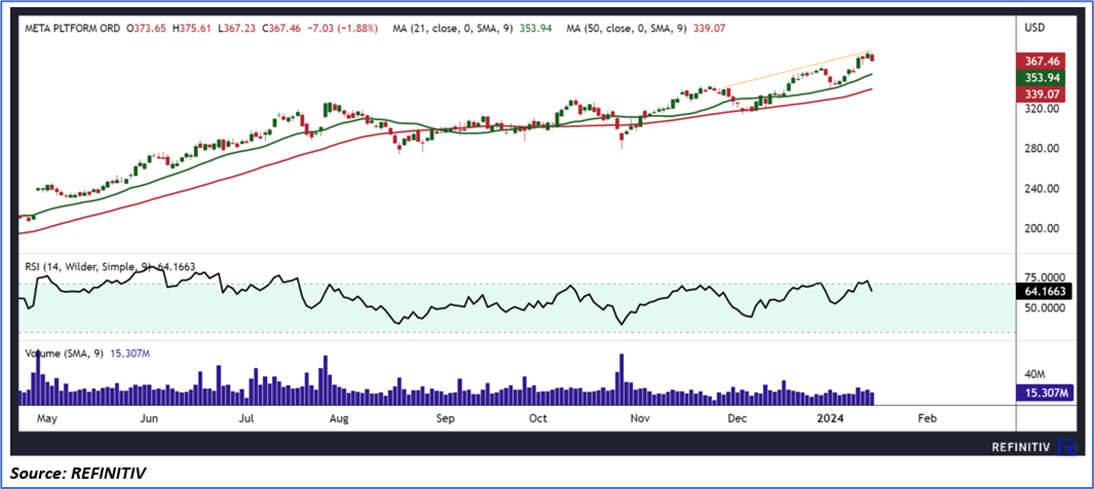Click the 75.0000 RSI axis label
Viewport: 1094px width, 489px height.
click(x=1044, y=277)
